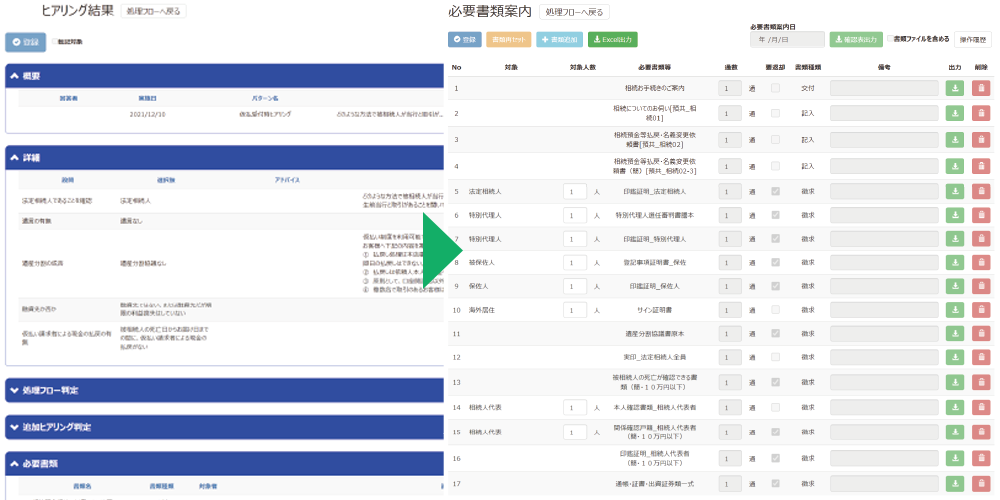Toggle the 書類ファイルを含める checkbox
This screenshot has height=500, width=1000.
[890, 40]
